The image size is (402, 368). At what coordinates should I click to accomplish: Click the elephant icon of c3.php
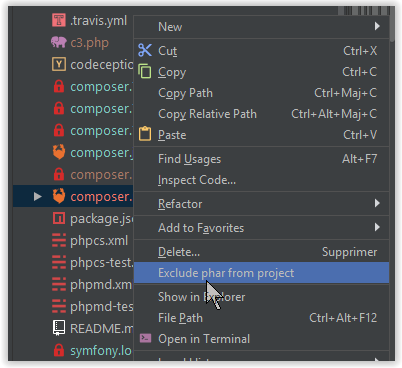(x=59, y=42)
